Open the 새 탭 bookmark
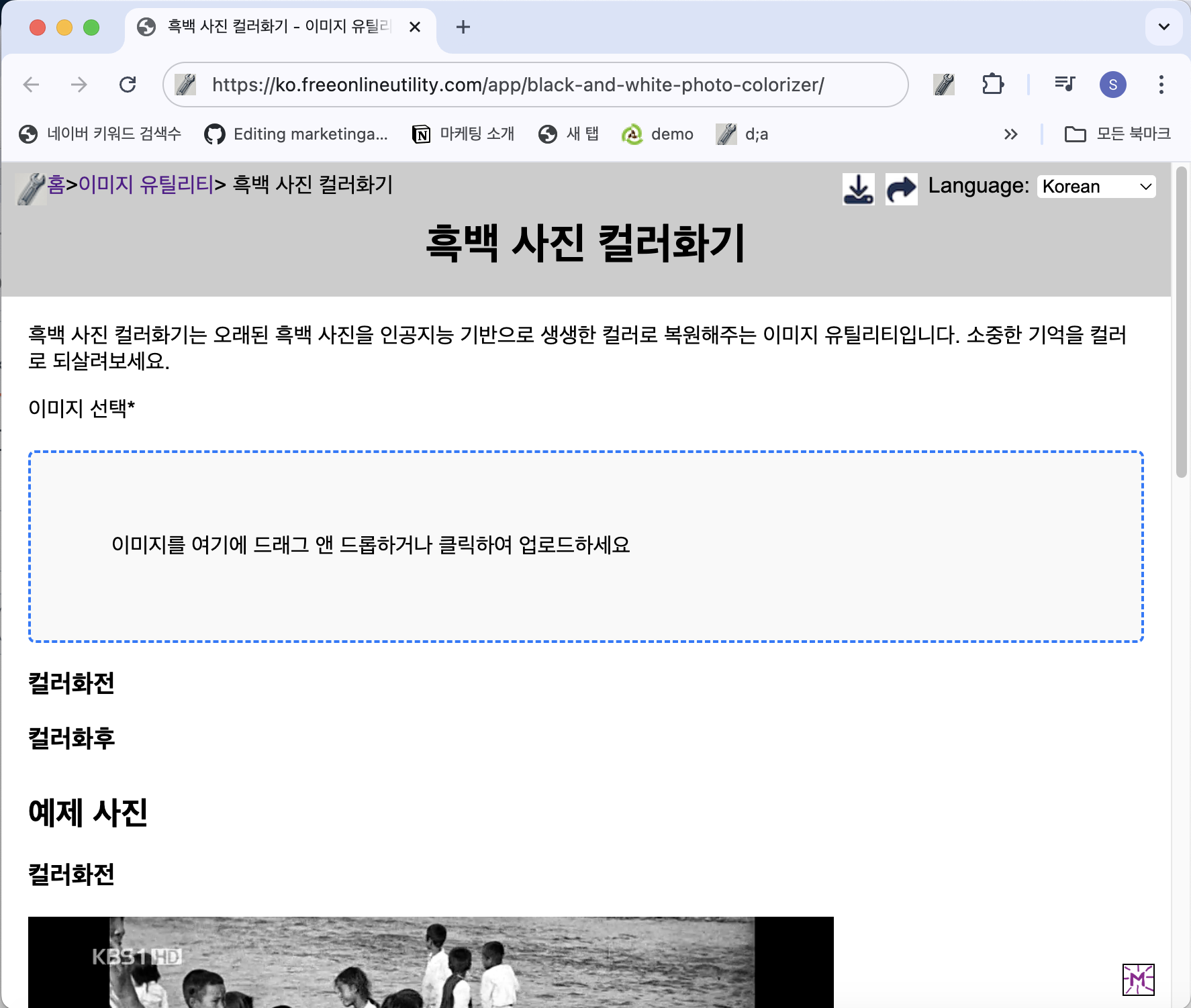The image size is (1191, 1008). click(569, 134)
